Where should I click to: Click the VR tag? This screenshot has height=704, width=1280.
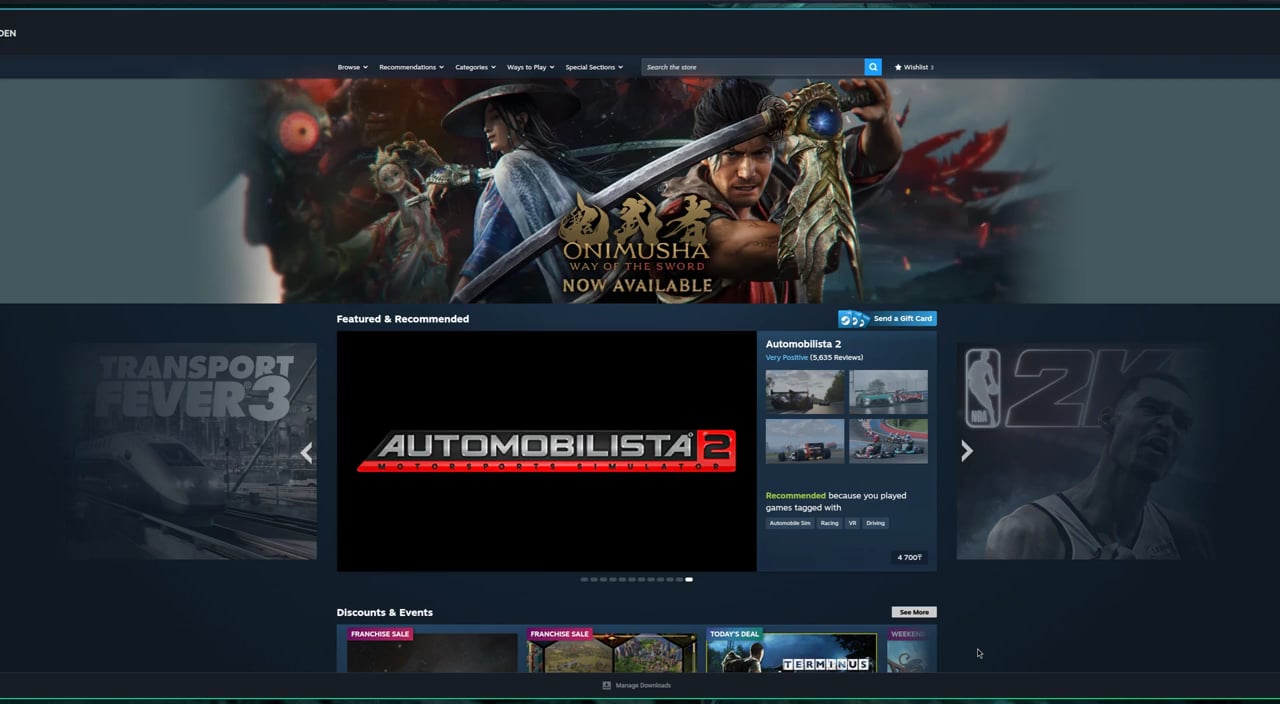pos(852,523)
